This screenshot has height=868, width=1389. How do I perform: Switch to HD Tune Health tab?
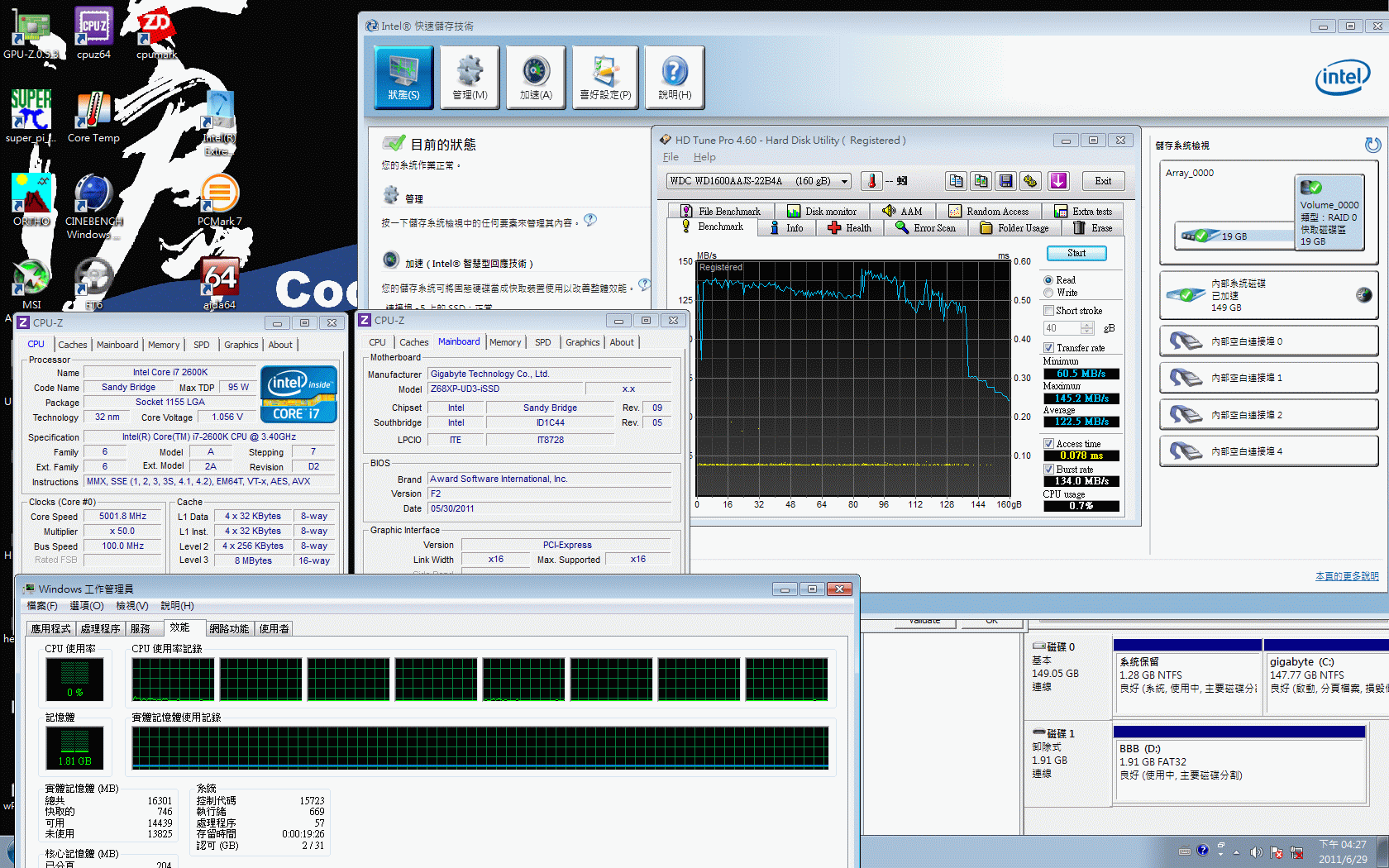point(850,228)
